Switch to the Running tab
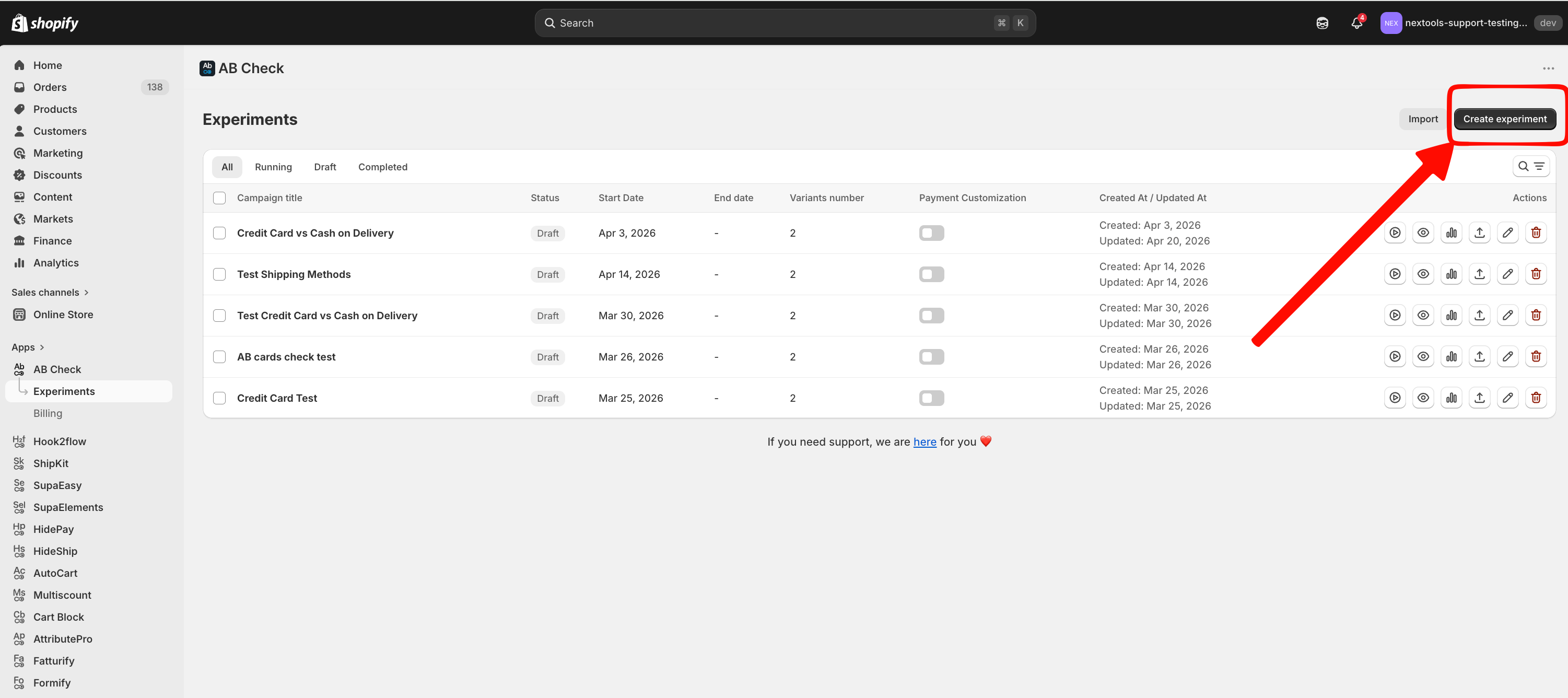The image size is (1568, 698). coord(273,167)
